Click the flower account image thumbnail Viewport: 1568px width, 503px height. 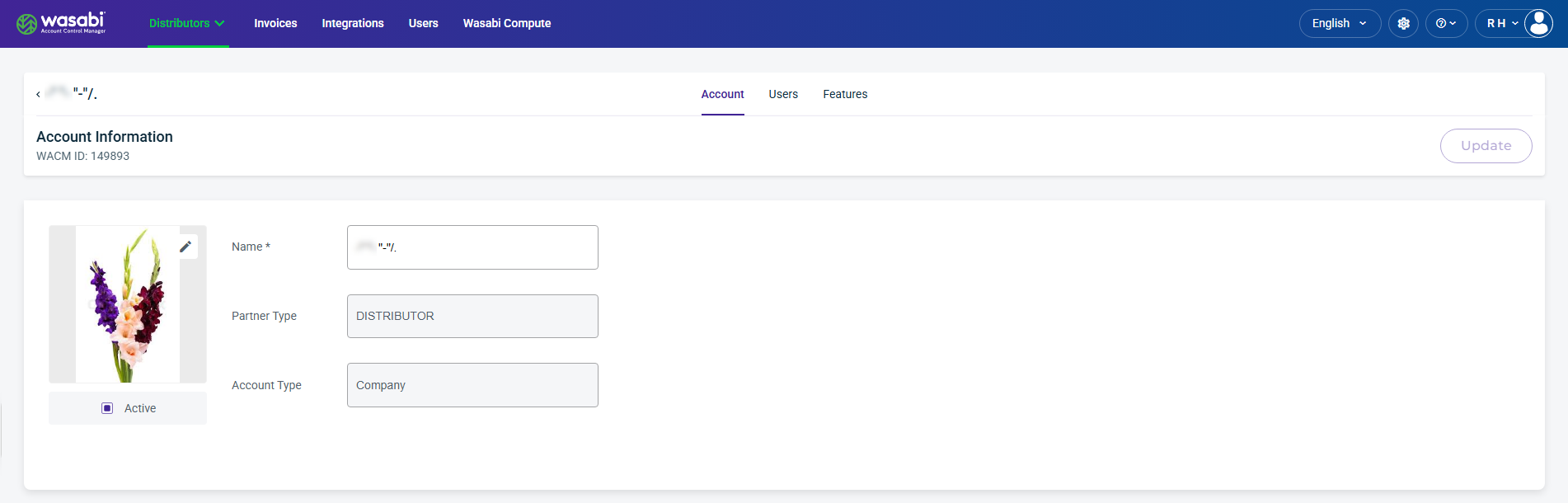pyautogui.click(x=128, y=304)
